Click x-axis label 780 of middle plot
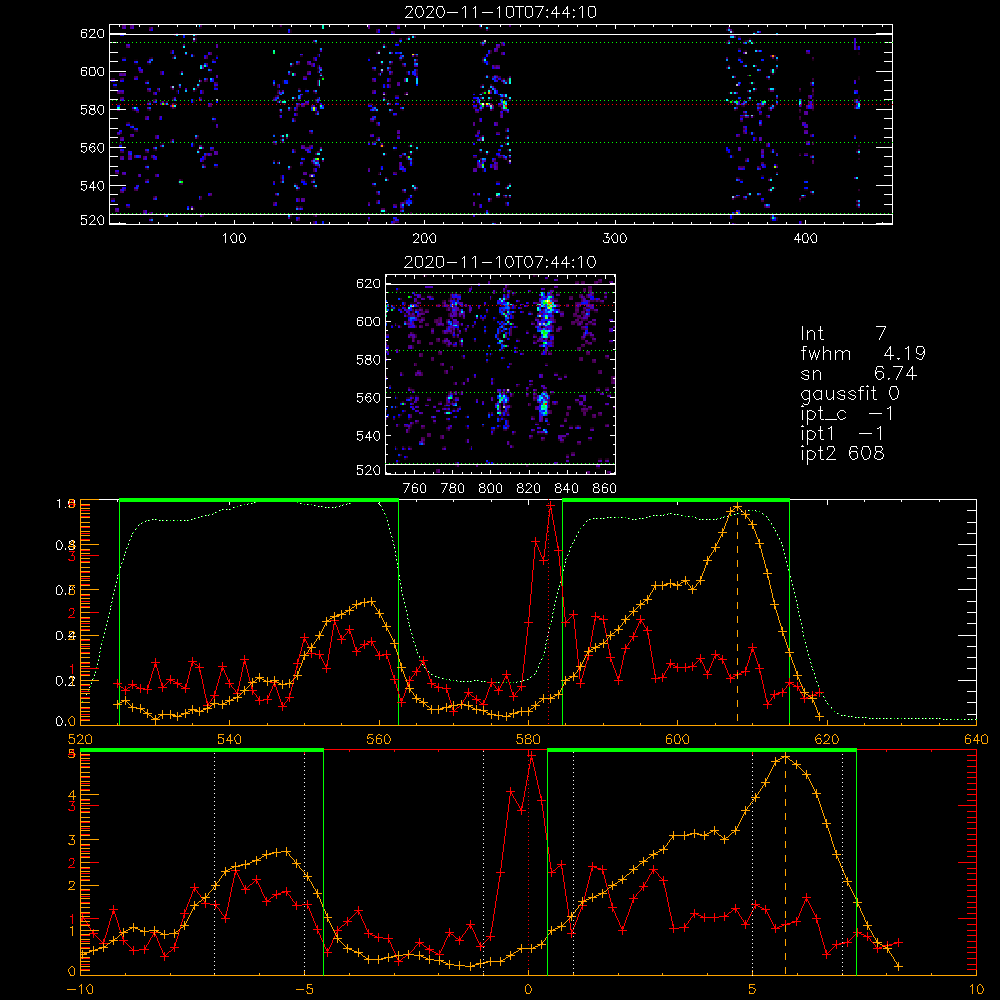 [x=453, y=489]
